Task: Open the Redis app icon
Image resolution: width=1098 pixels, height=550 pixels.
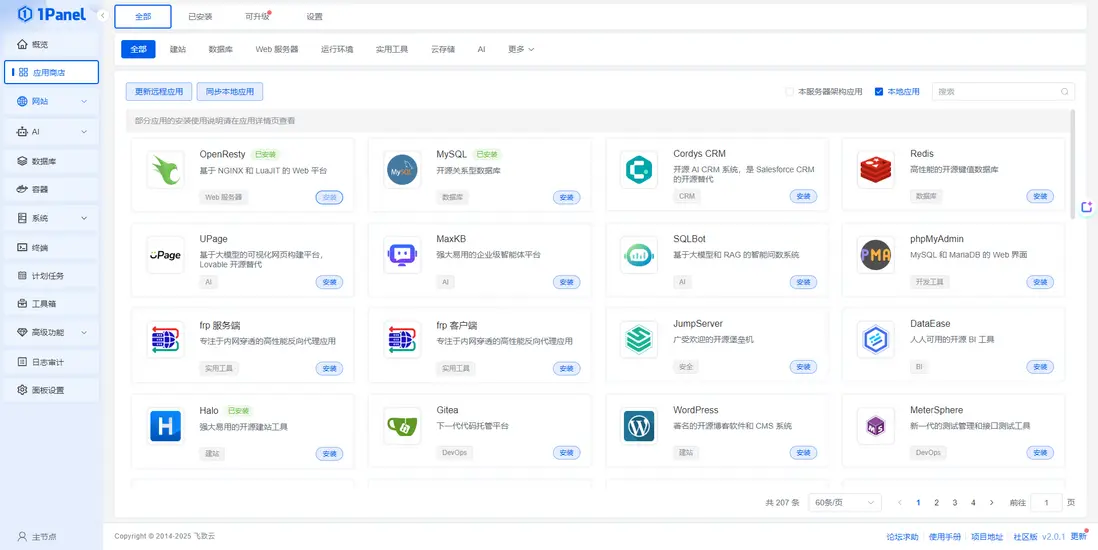Action: point(875,170)
